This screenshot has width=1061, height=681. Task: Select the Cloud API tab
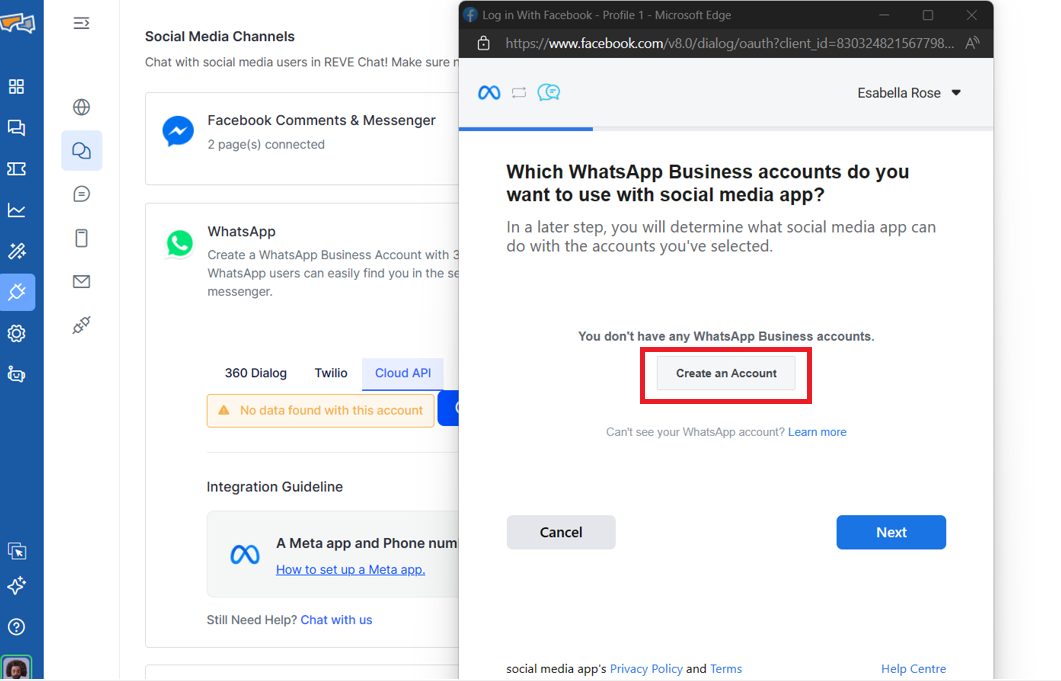coord(403,374)
